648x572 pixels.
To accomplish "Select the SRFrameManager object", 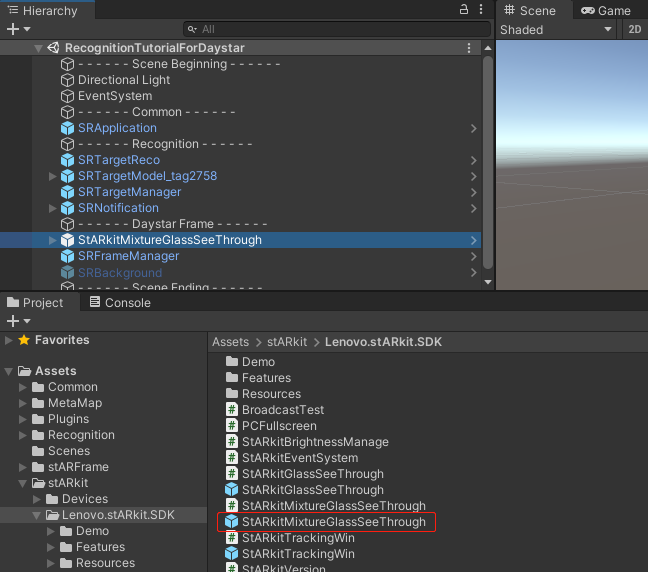I will (x=129, y=256).
